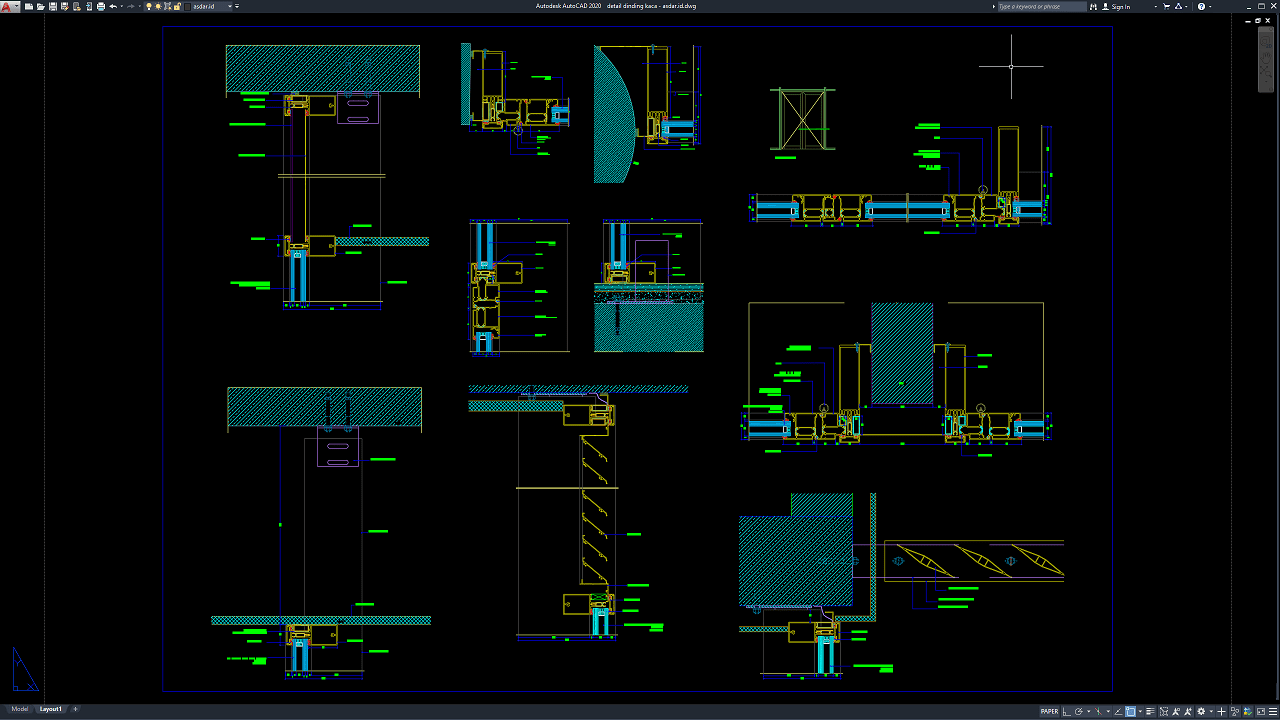Open the Redo history dropdown arrow

coord(139,6)
